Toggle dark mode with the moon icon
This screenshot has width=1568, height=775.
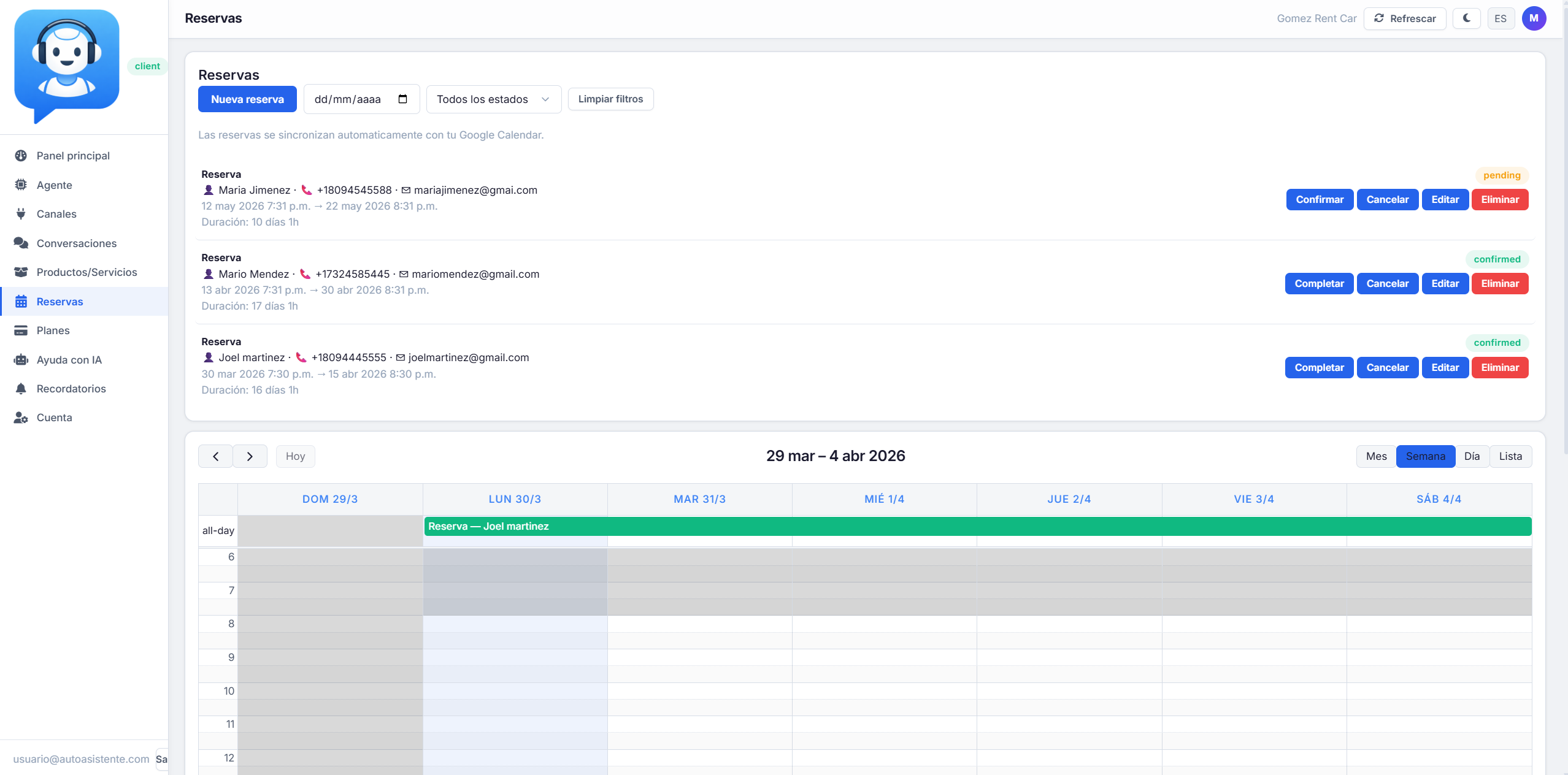click(1467, 18)
